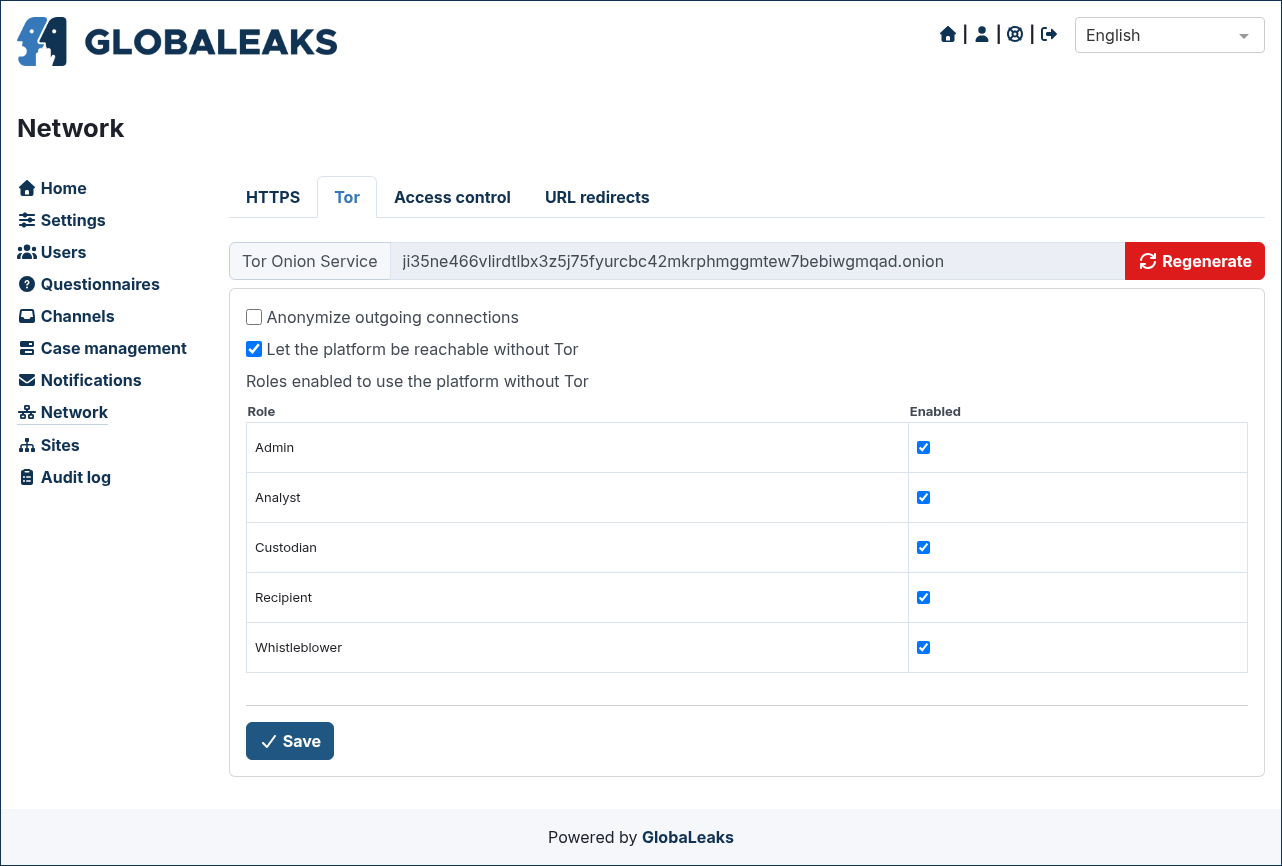
Task: Open user preferences via person icon
Action: tap(982, 35)
